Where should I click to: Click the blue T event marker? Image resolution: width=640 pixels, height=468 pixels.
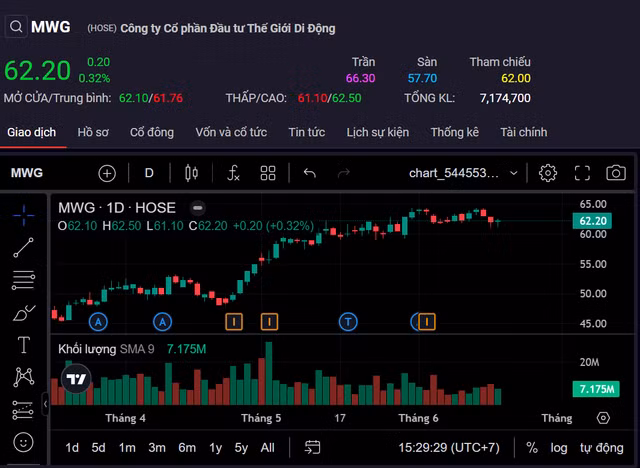(348, 322)
